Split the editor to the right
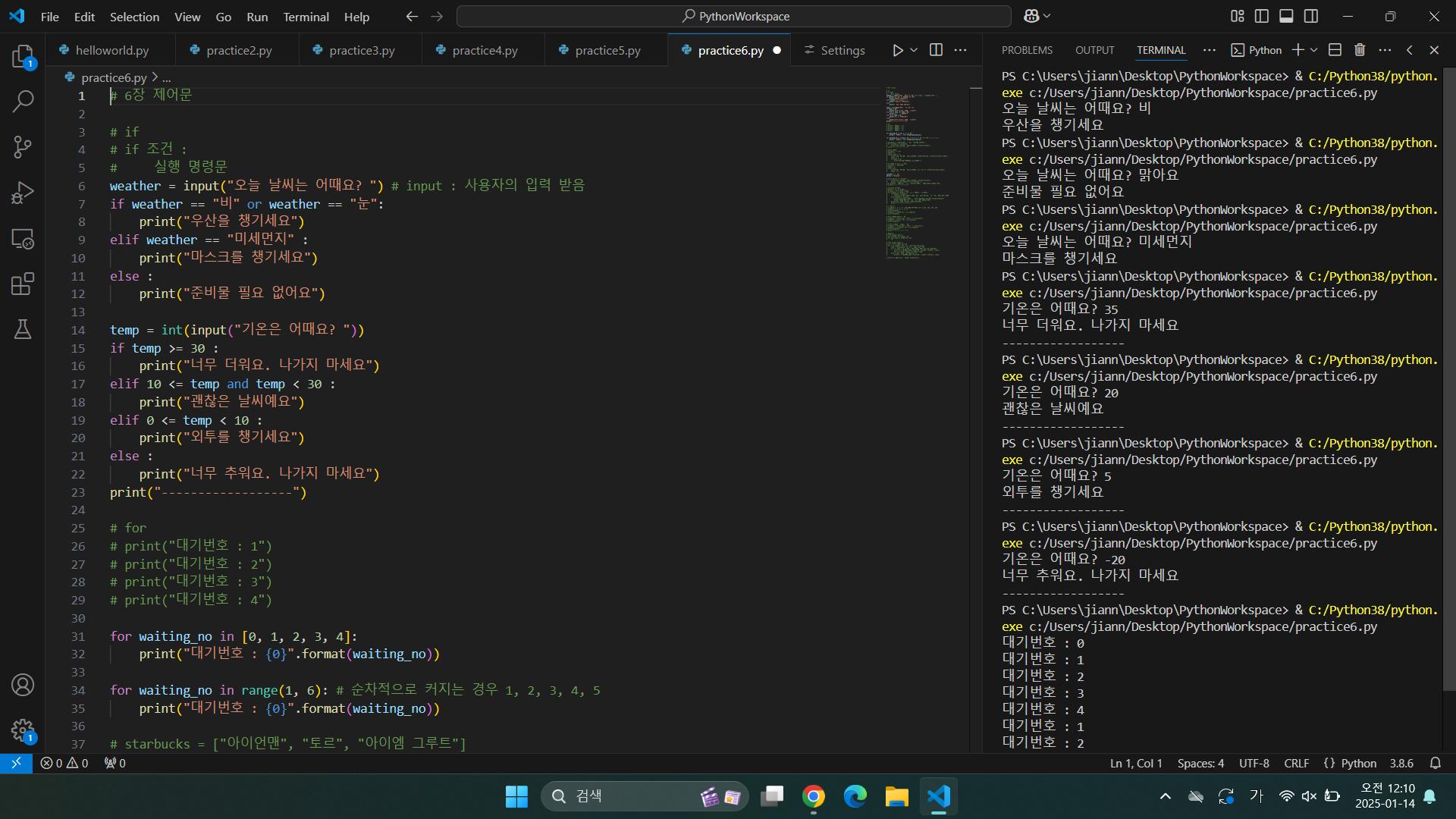The height and width of the screenshot is (819, 1456). pos(937,50)
